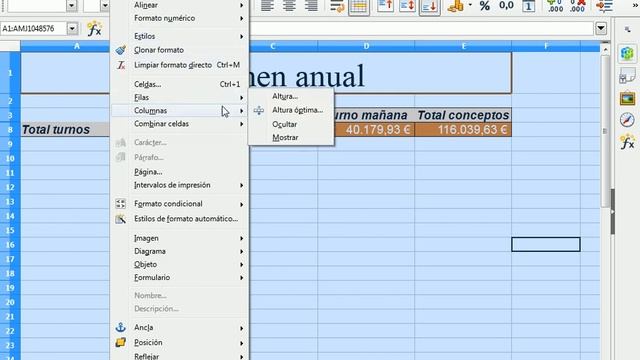Open Combinar celdas submenu
This screenshot has width=640, height=360.
coord(180,124)
